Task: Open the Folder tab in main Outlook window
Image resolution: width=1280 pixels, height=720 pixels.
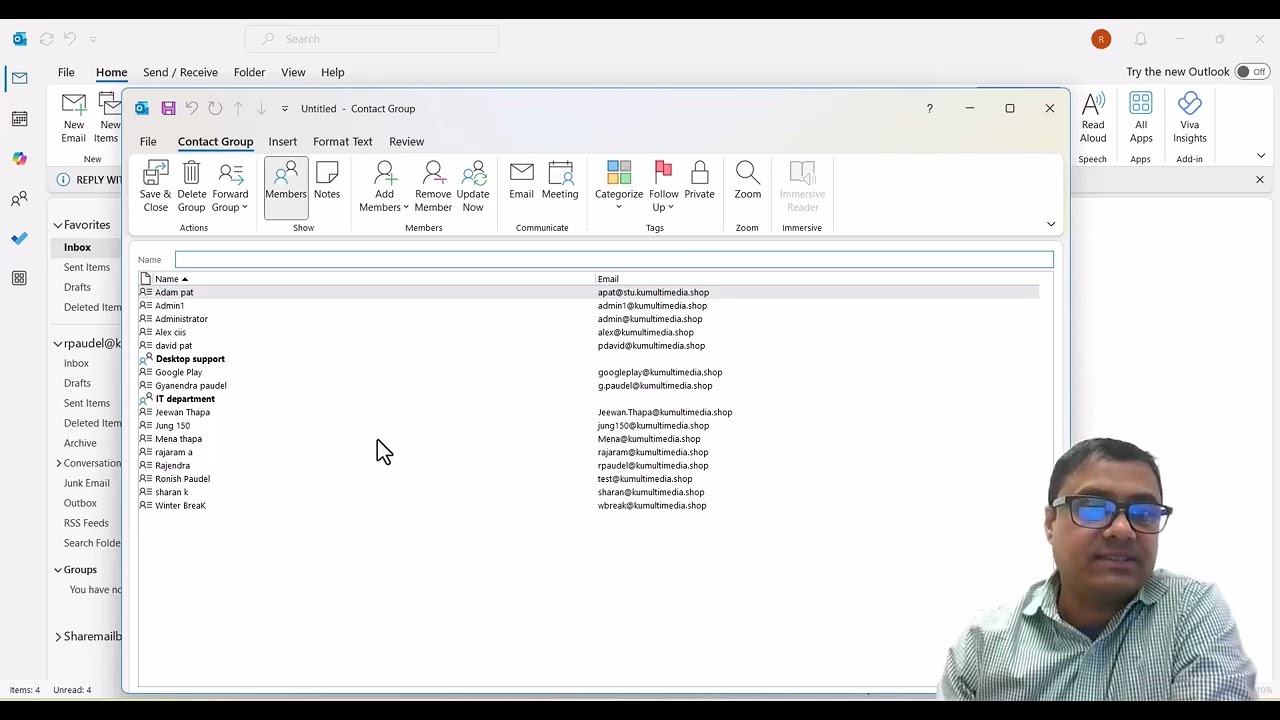Action: click(x=249, y=72)
